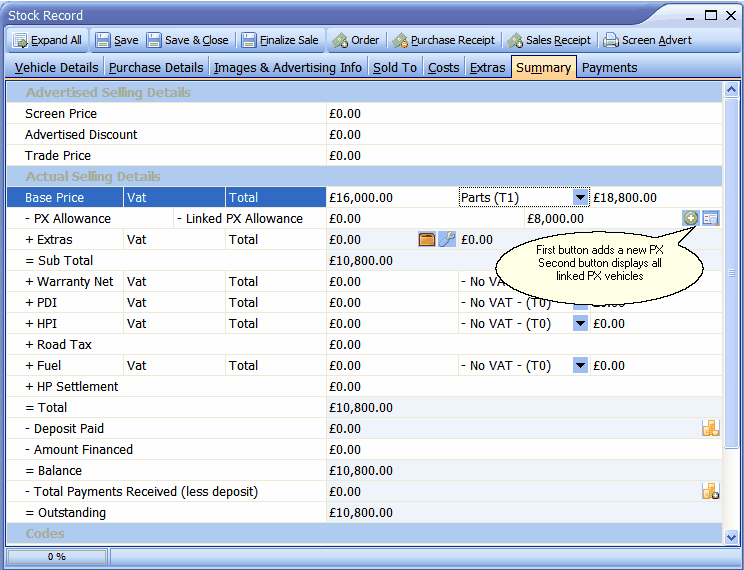Click the Amount Financed value field
This screenshot has height=570, width=744.
pos(524,449)
